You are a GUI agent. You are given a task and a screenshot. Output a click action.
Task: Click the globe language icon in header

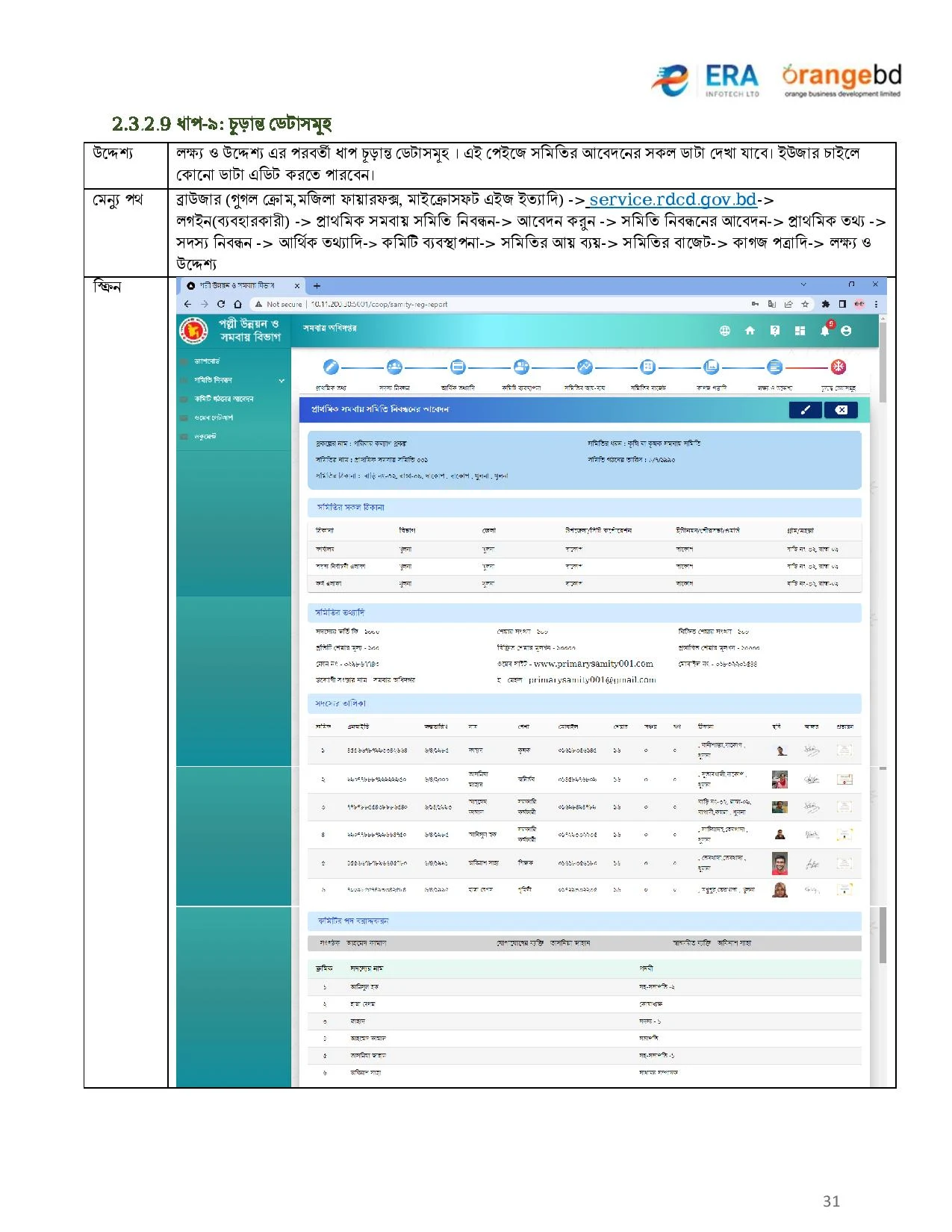[725, 331]
